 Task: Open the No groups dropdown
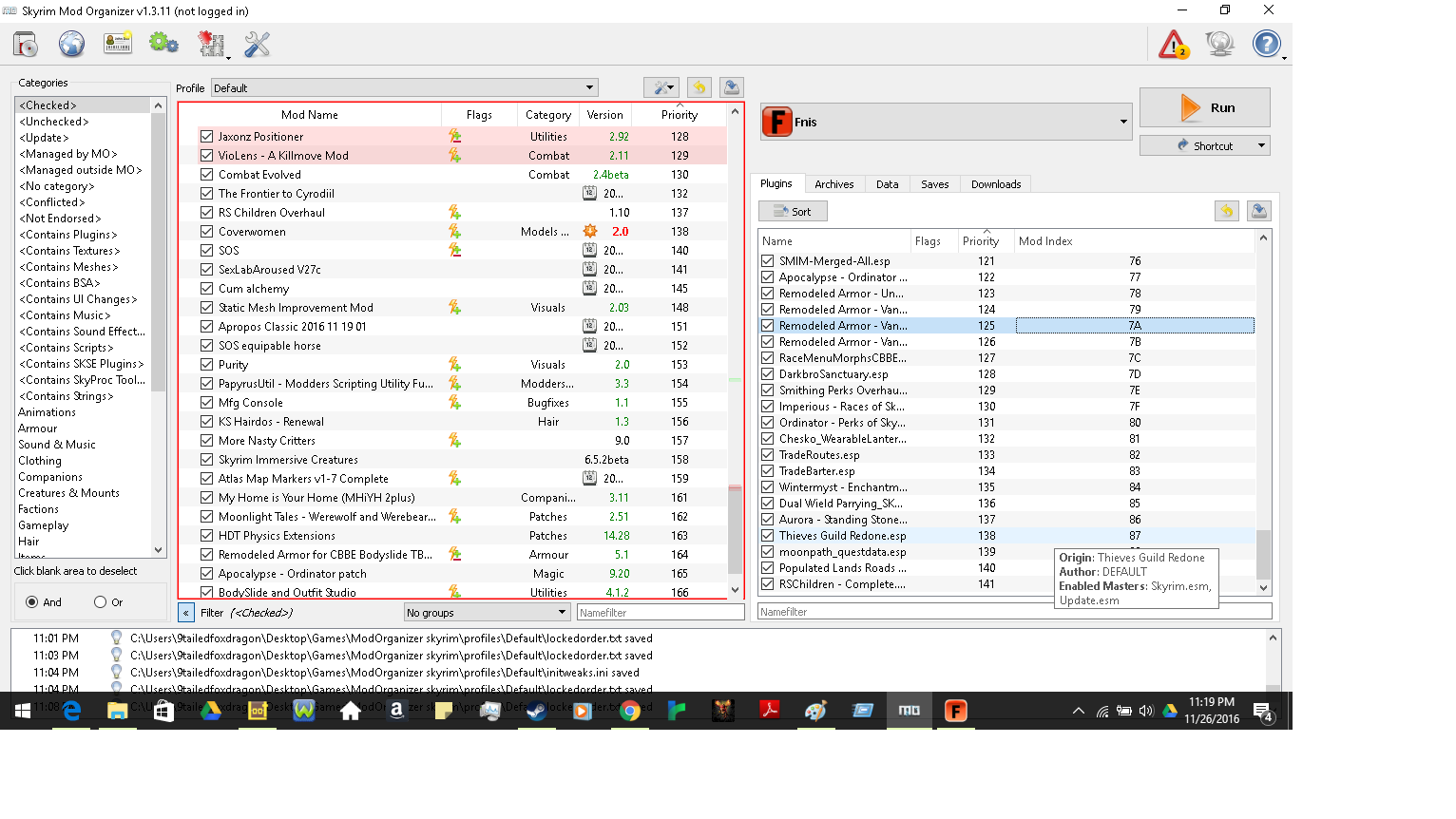487,613
